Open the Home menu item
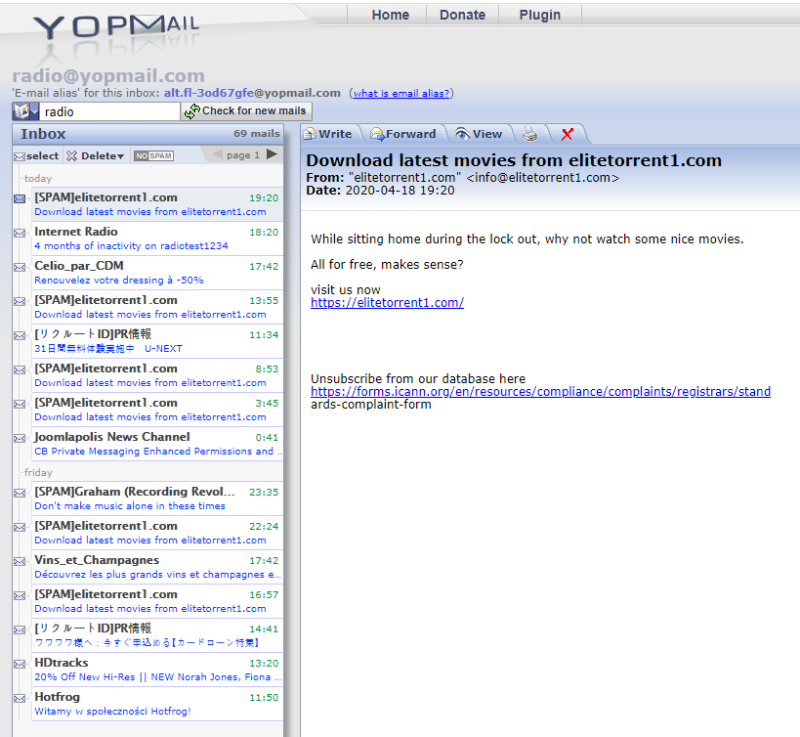This screenshot has width=800, height=737. pos(390,15)
